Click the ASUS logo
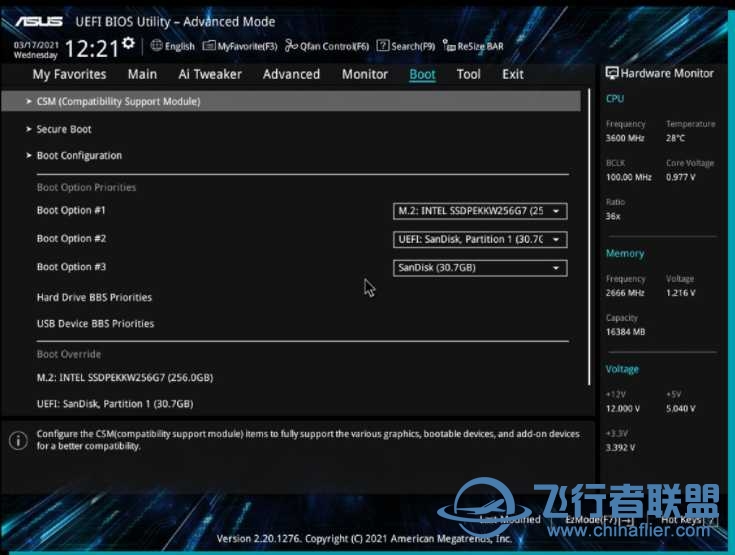 point(39,22)
